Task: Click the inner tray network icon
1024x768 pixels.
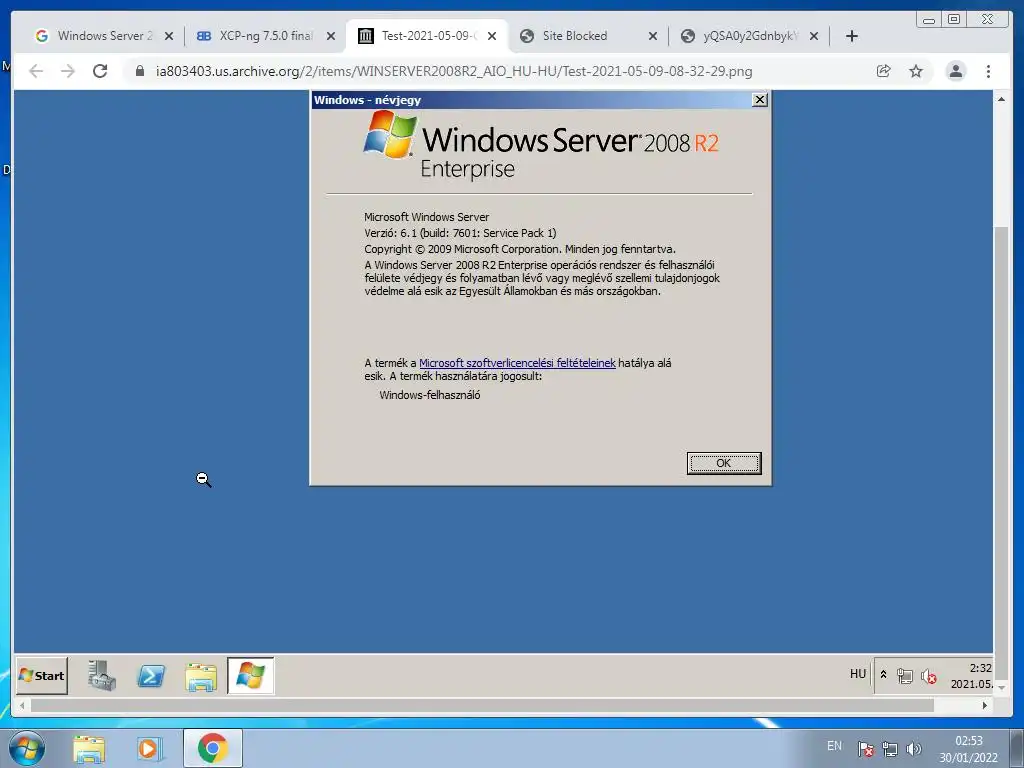Action: point(904,676)
